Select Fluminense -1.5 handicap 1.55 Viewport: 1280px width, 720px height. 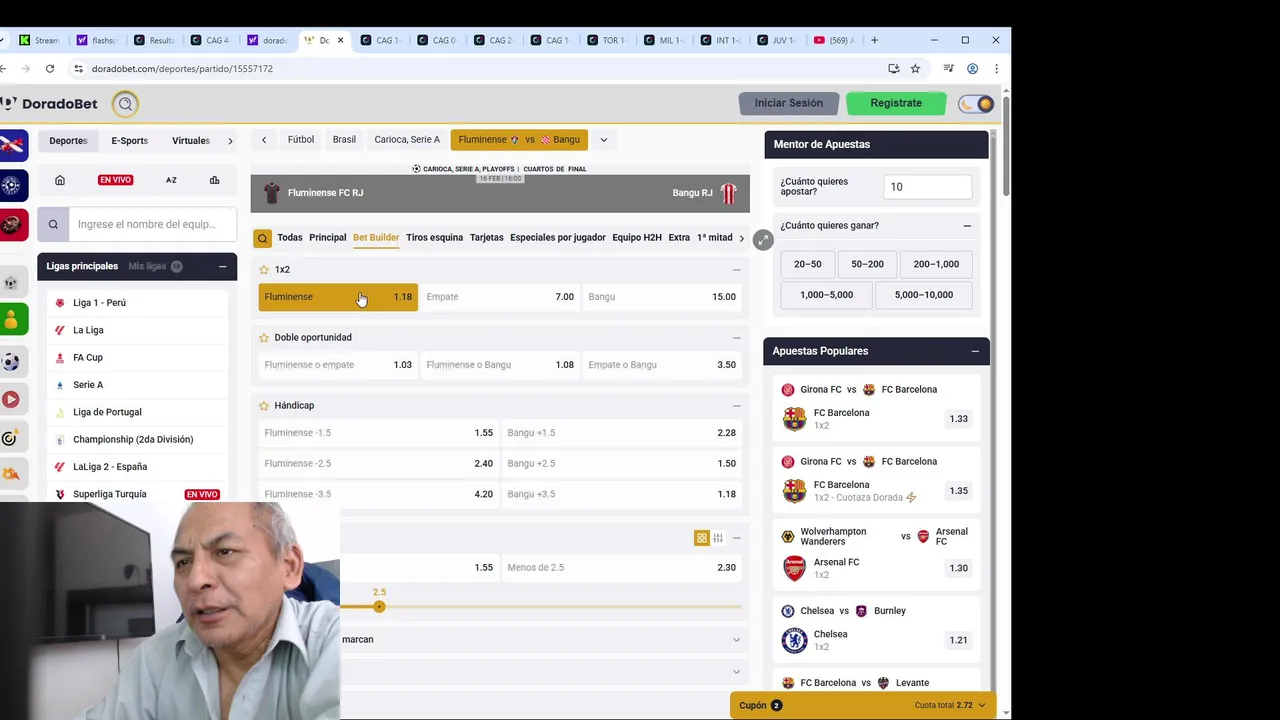click(x=379, y=433)
